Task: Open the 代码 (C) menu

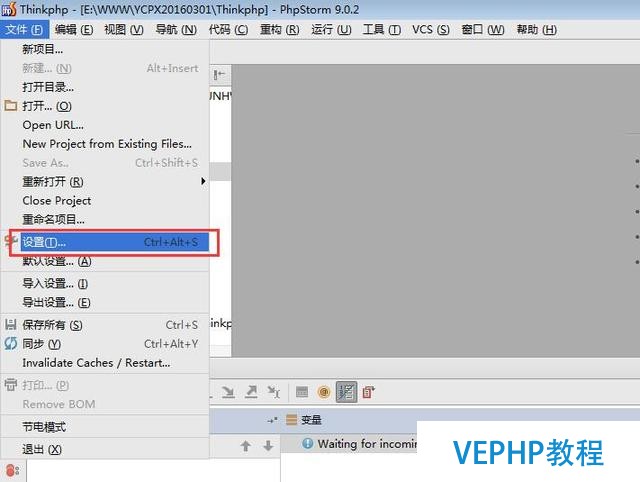Action: (x=228, y=30)
